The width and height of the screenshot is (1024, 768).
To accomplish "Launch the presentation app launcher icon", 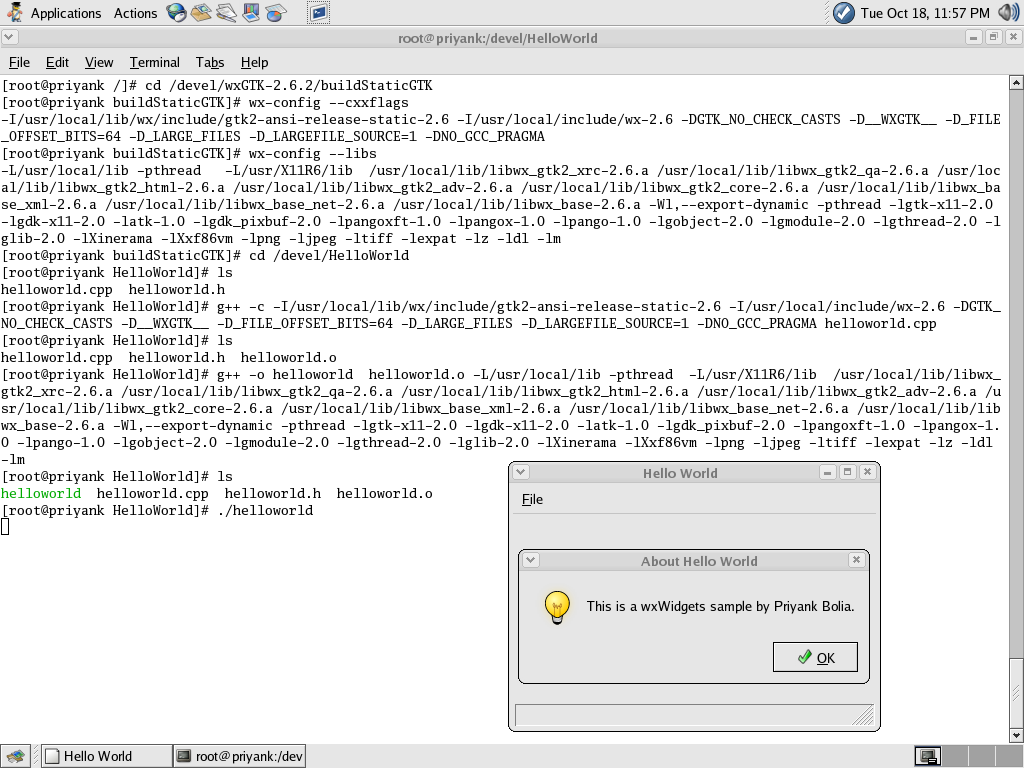I will 251,12.
